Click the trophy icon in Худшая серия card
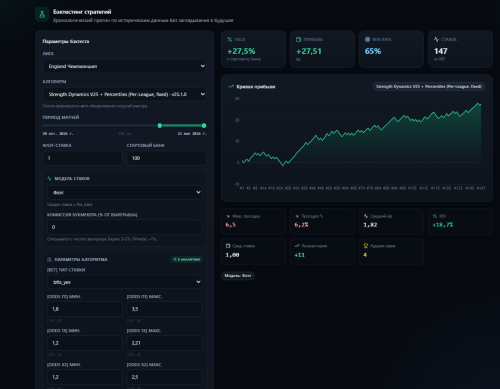500x389 pixels. tap(366, 246)
